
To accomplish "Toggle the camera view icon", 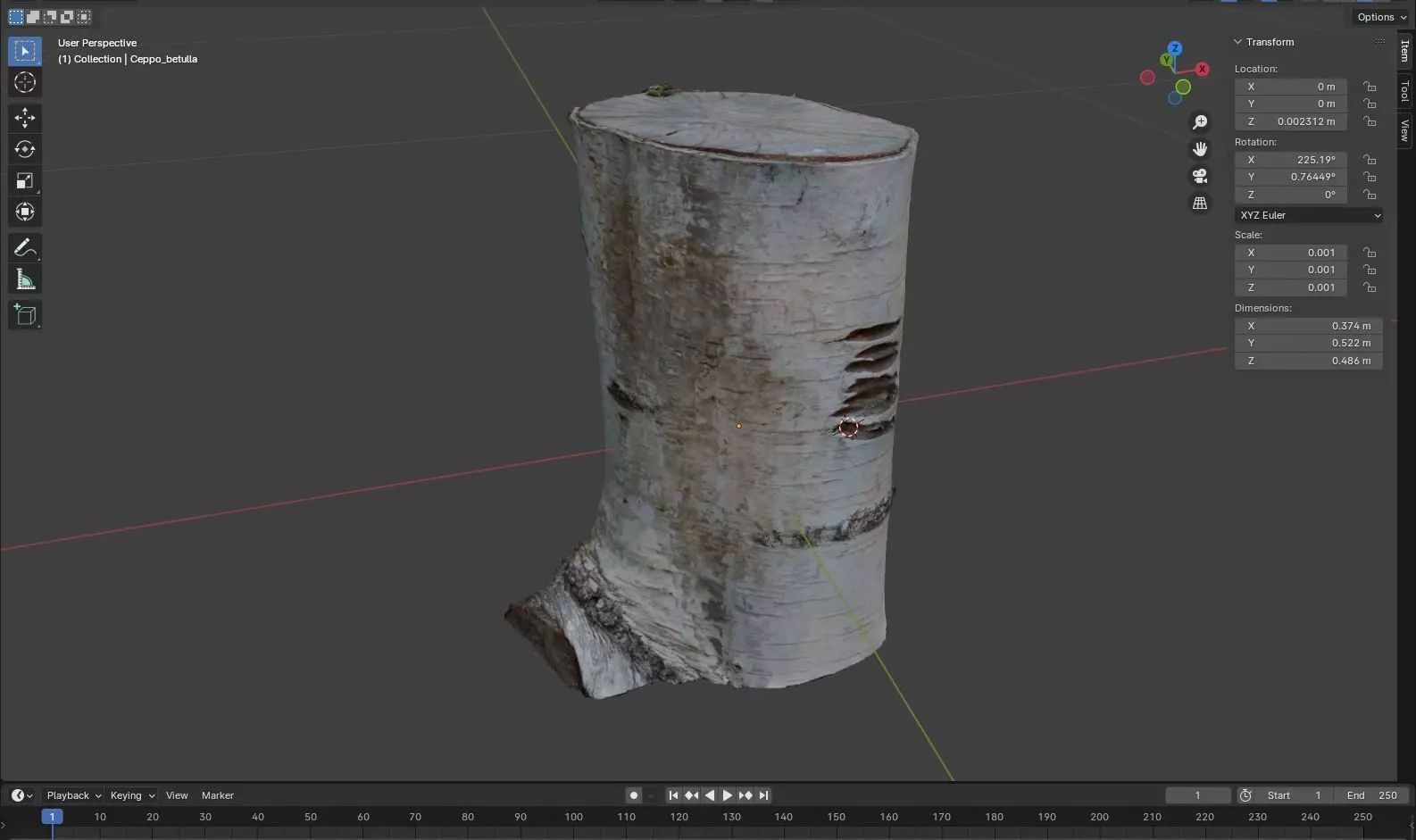I will (x=1200, y=176).
